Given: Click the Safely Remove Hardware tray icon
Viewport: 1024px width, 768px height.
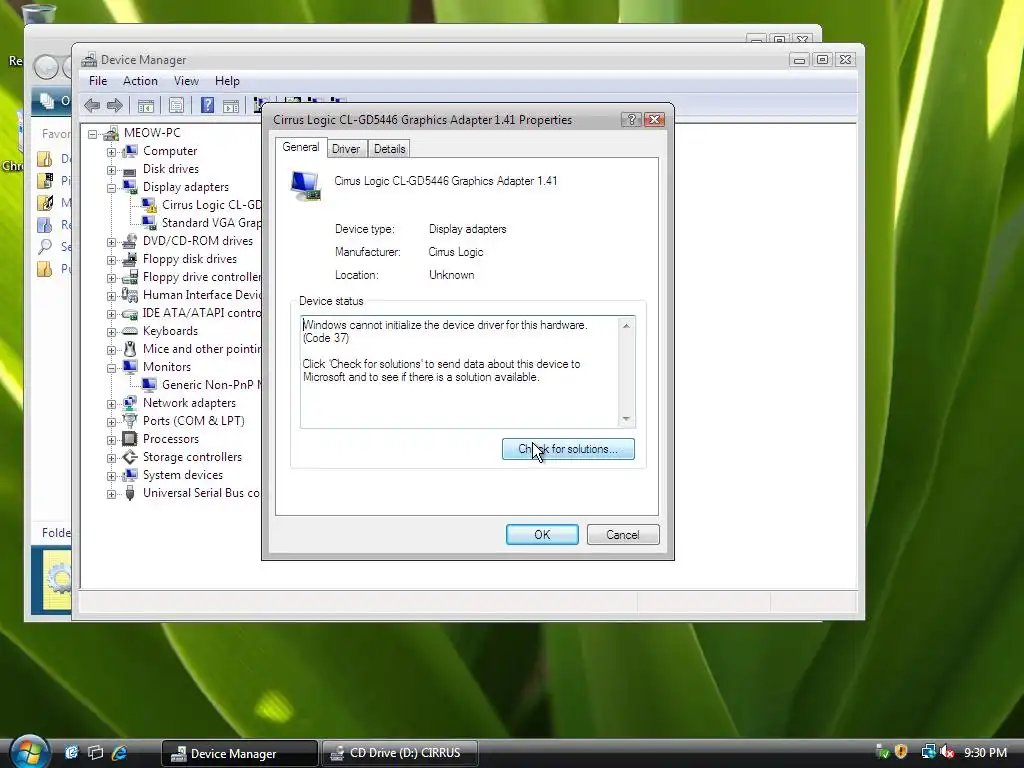Looking at the screenshot, I should point(882,752).
